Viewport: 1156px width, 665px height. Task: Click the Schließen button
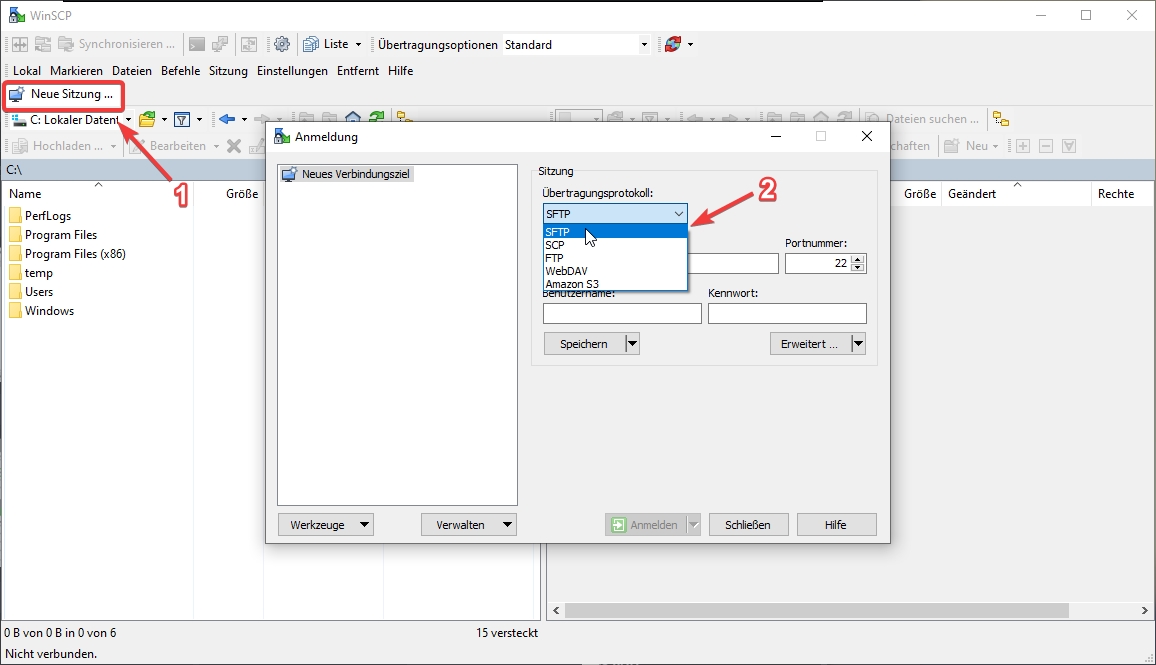point(748,525)
